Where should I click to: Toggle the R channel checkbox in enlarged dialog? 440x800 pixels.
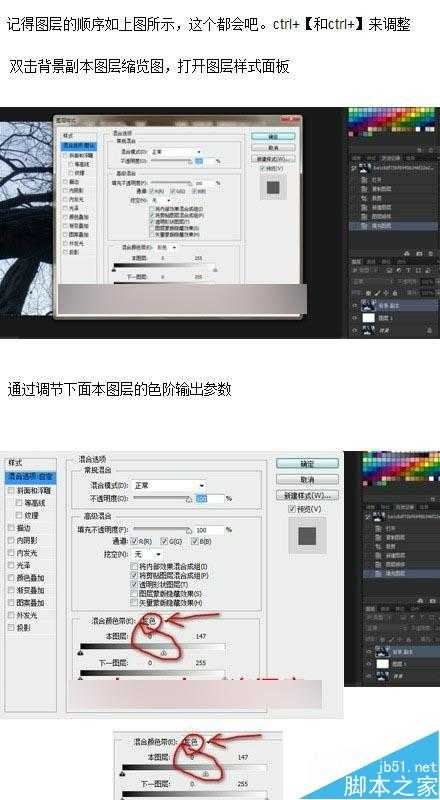pyautogui.click(x=135, y=541)
